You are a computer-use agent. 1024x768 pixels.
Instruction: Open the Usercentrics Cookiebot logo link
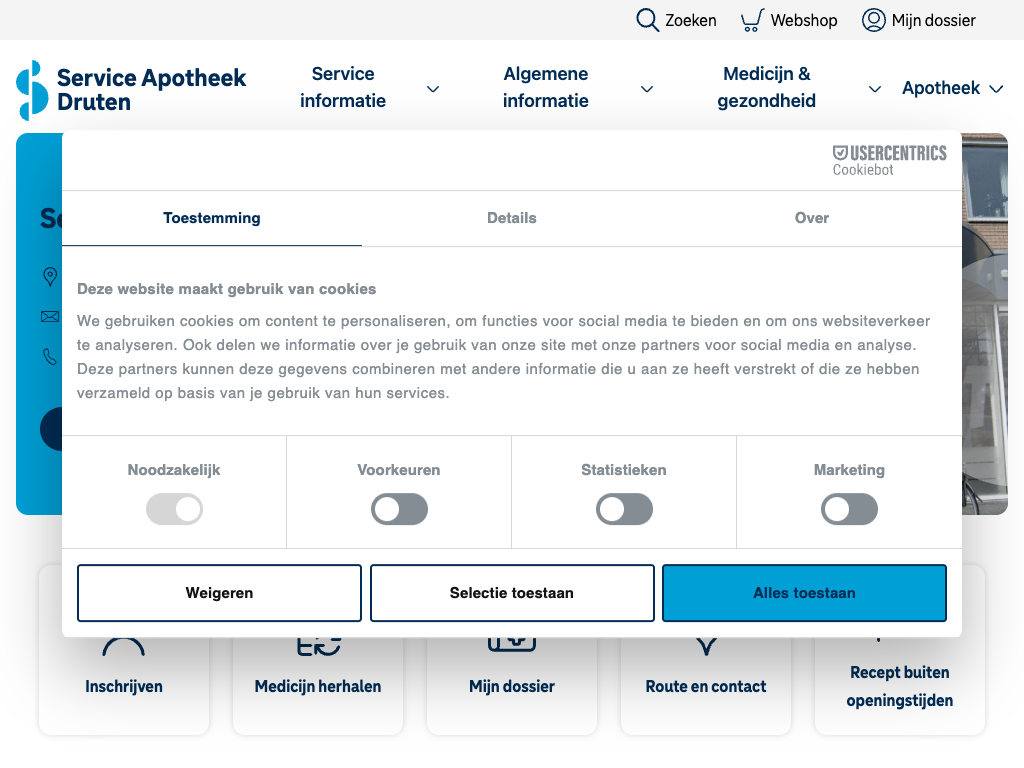pyautogui.click(x=889, y=160)
